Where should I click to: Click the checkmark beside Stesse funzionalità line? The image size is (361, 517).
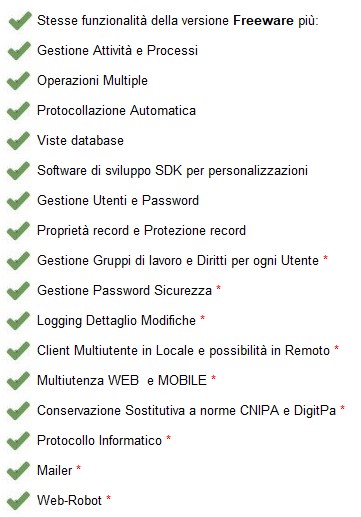(x=19, y=21)
